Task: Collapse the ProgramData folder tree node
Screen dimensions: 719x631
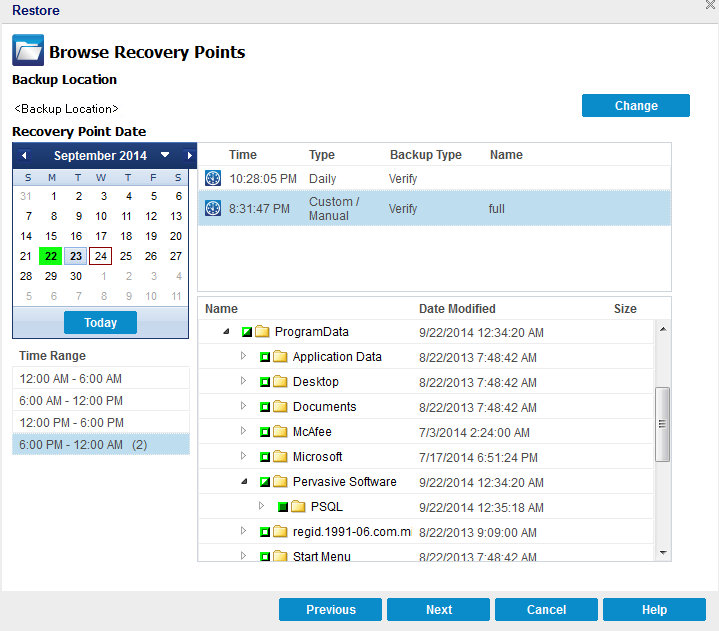Action: (x=225, y=331)
